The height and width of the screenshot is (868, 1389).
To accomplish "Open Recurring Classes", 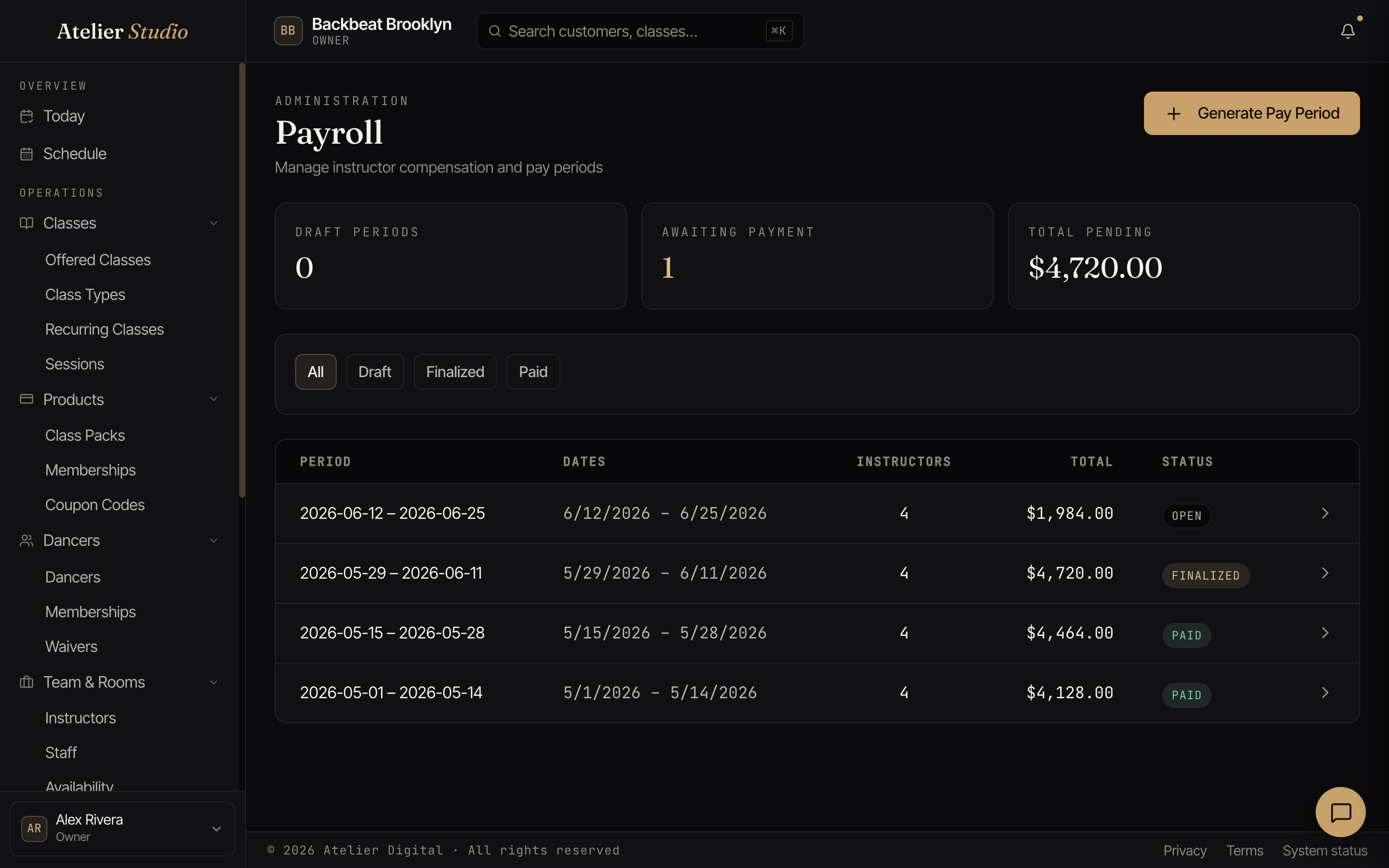I will [x=105, y=329].
